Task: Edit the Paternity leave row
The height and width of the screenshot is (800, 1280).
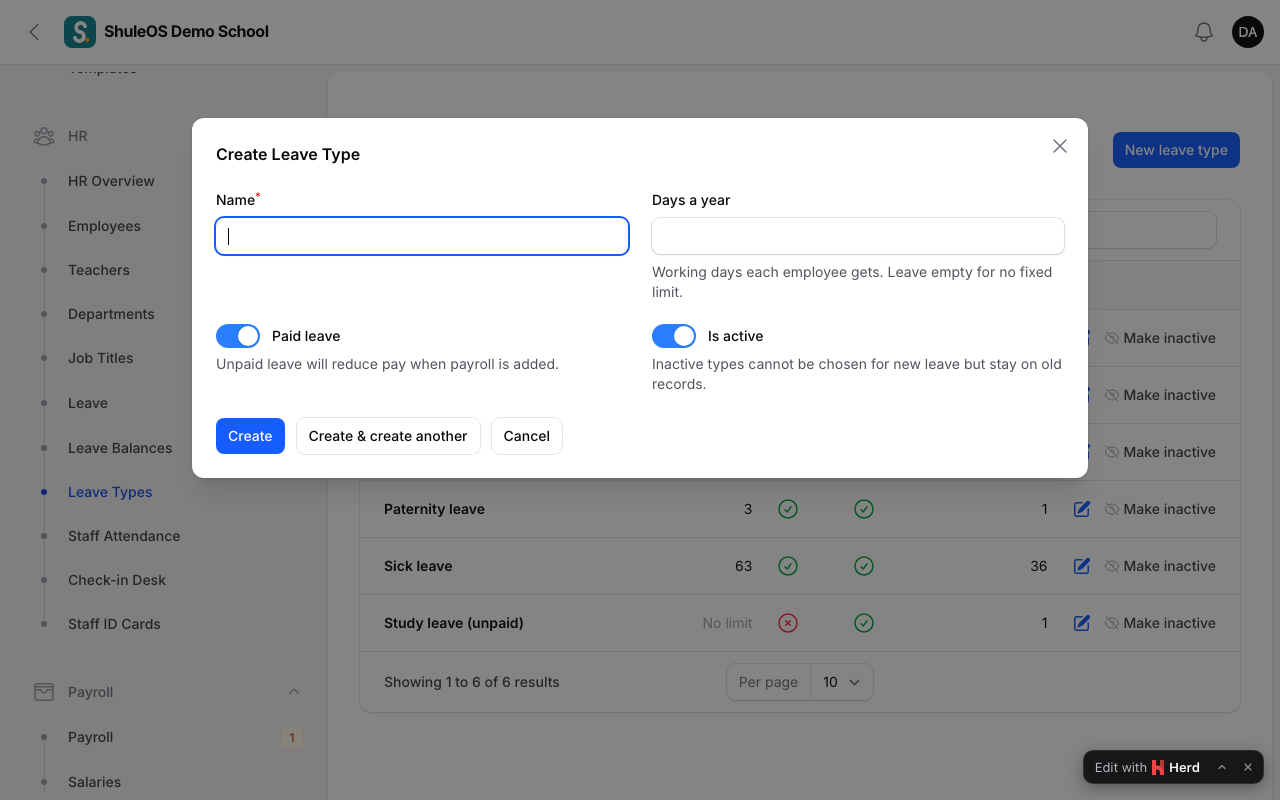Action: [1081, 509]
